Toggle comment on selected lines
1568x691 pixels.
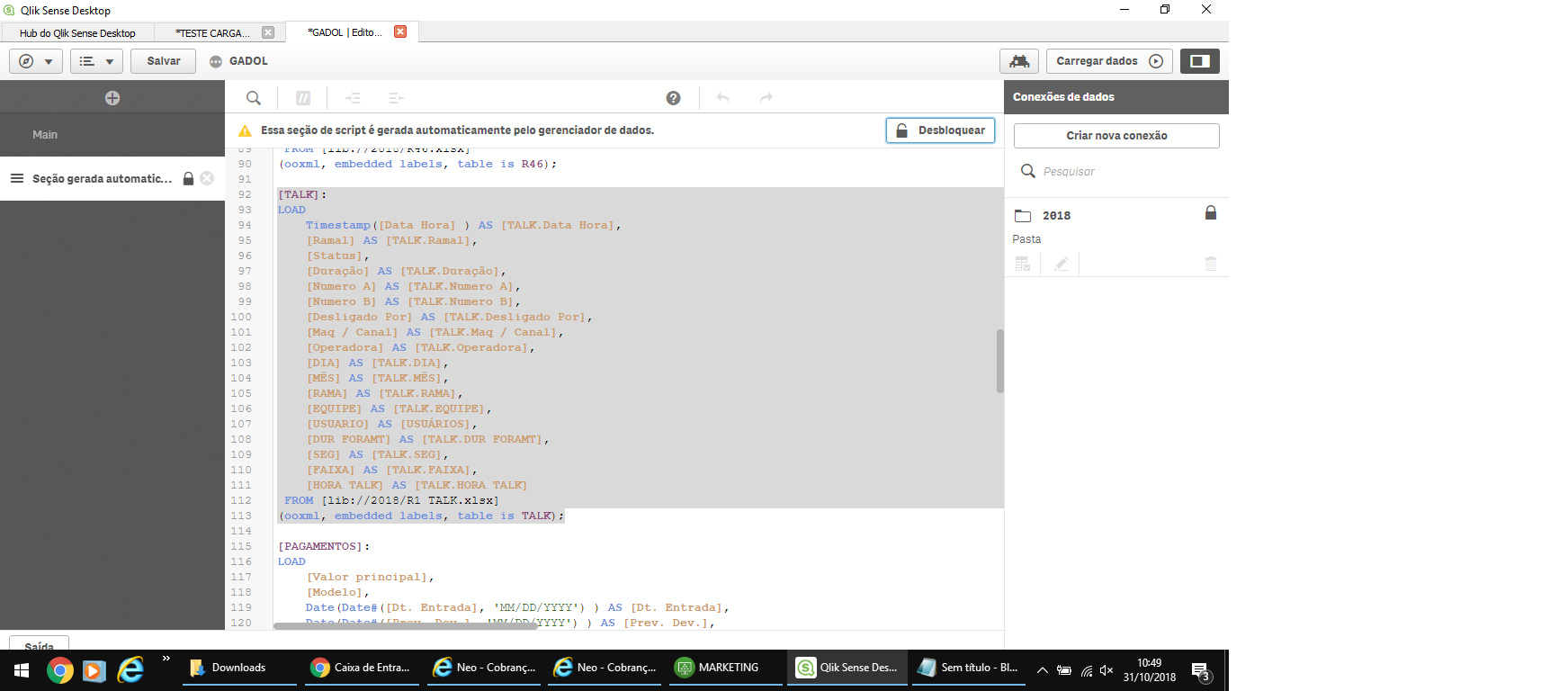[x=303, y=98]
